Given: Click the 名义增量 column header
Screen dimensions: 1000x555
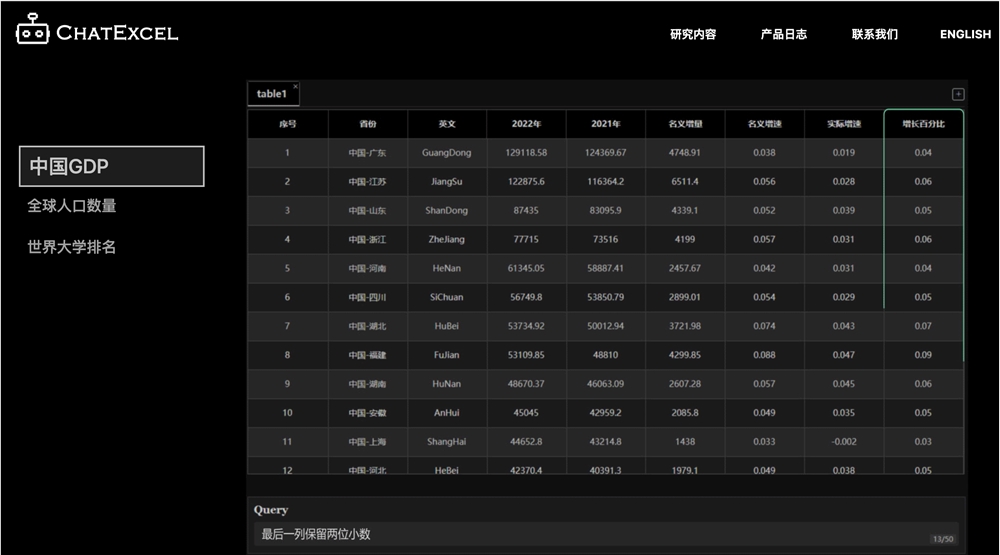Looking at the screenshot, I should 685,125.
